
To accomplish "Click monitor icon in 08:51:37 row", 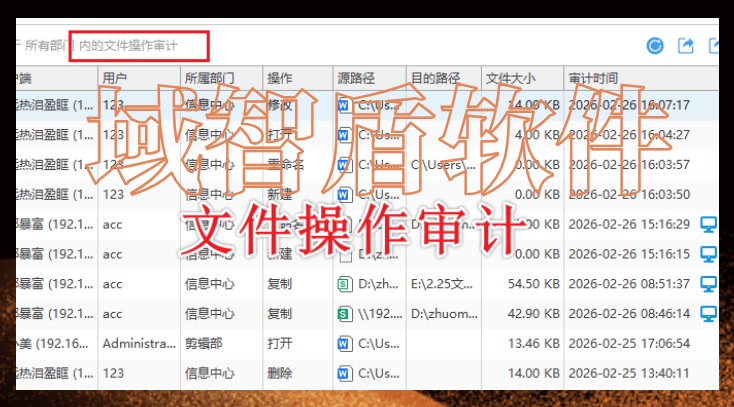I will point(709,284).
